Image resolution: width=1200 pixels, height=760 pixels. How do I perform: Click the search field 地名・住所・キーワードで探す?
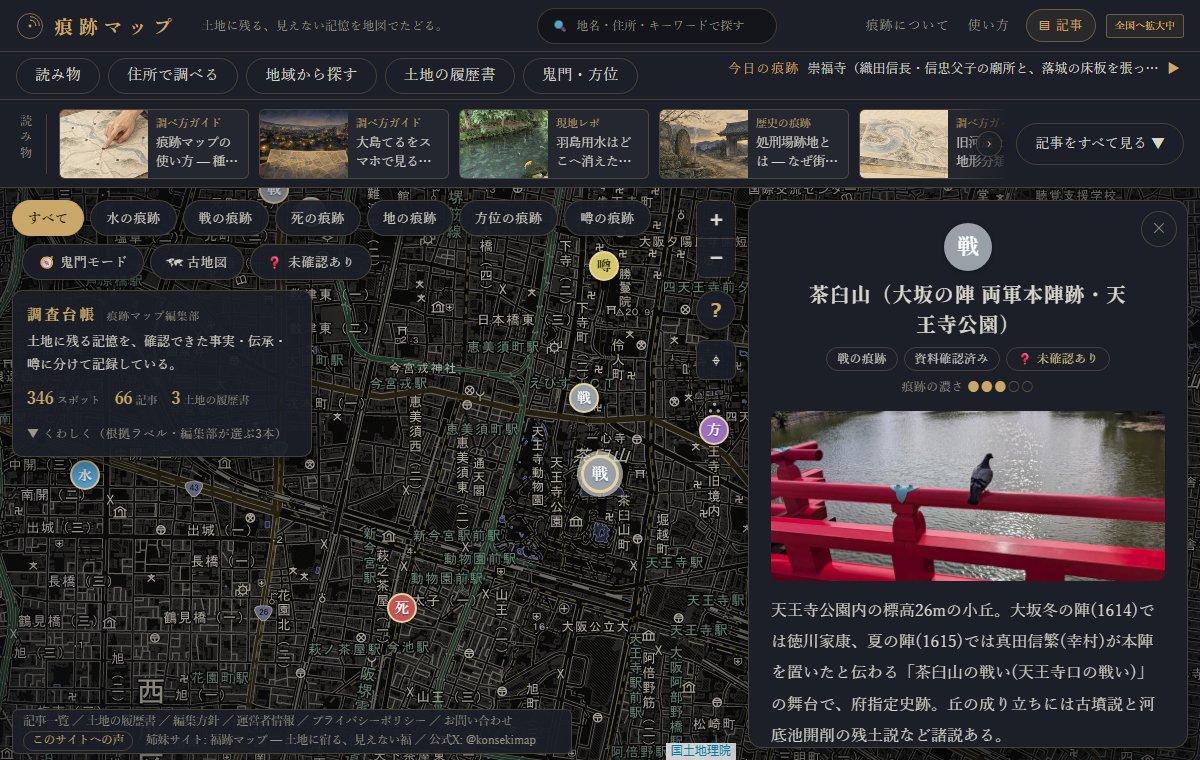[657, 26]
